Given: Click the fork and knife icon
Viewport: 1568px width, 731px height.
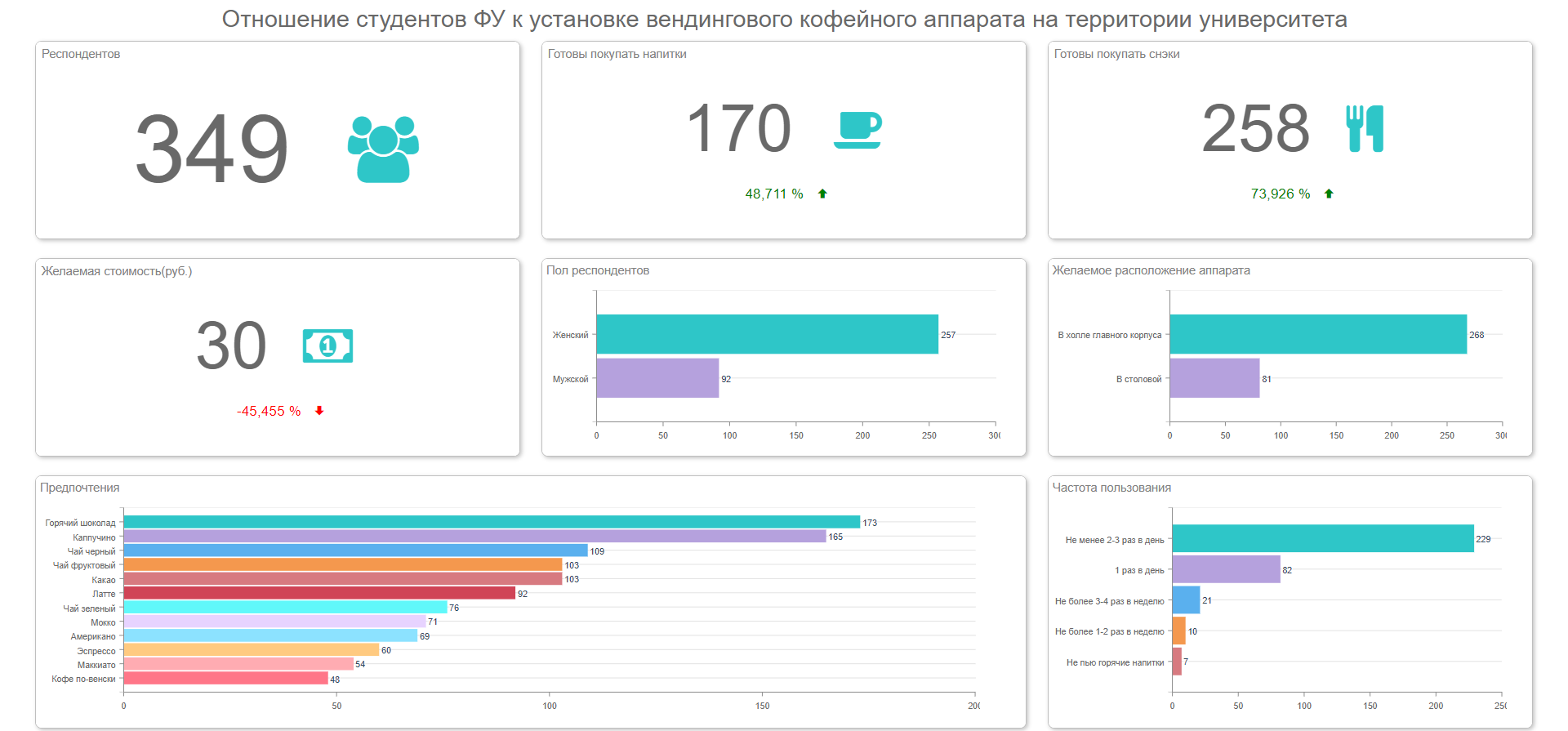Looking at the screenshot, I should point(1365,129).
